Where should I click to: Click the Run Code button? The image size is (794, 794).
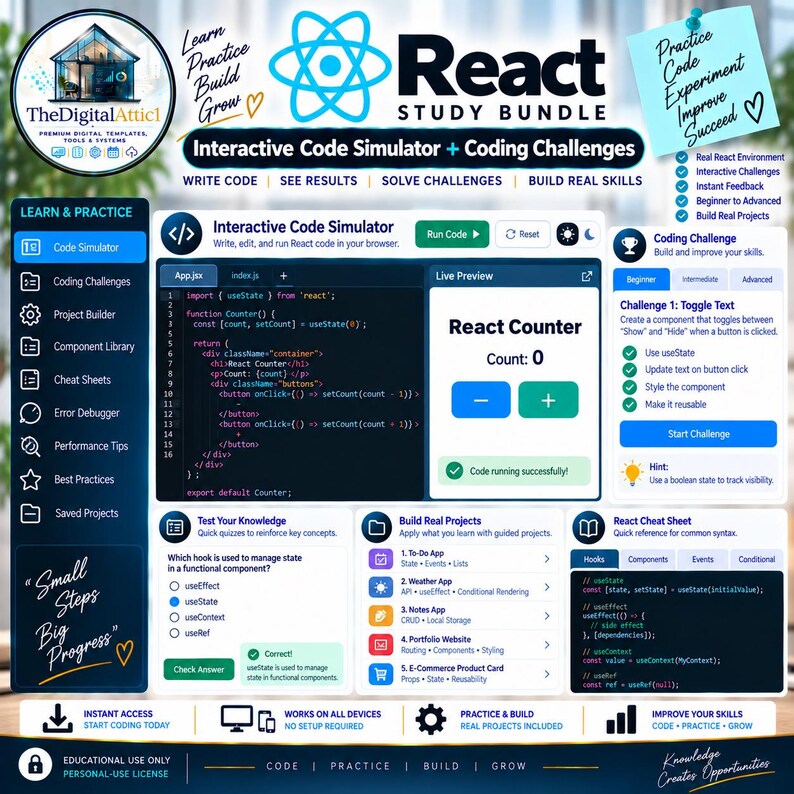pos(452,234)
